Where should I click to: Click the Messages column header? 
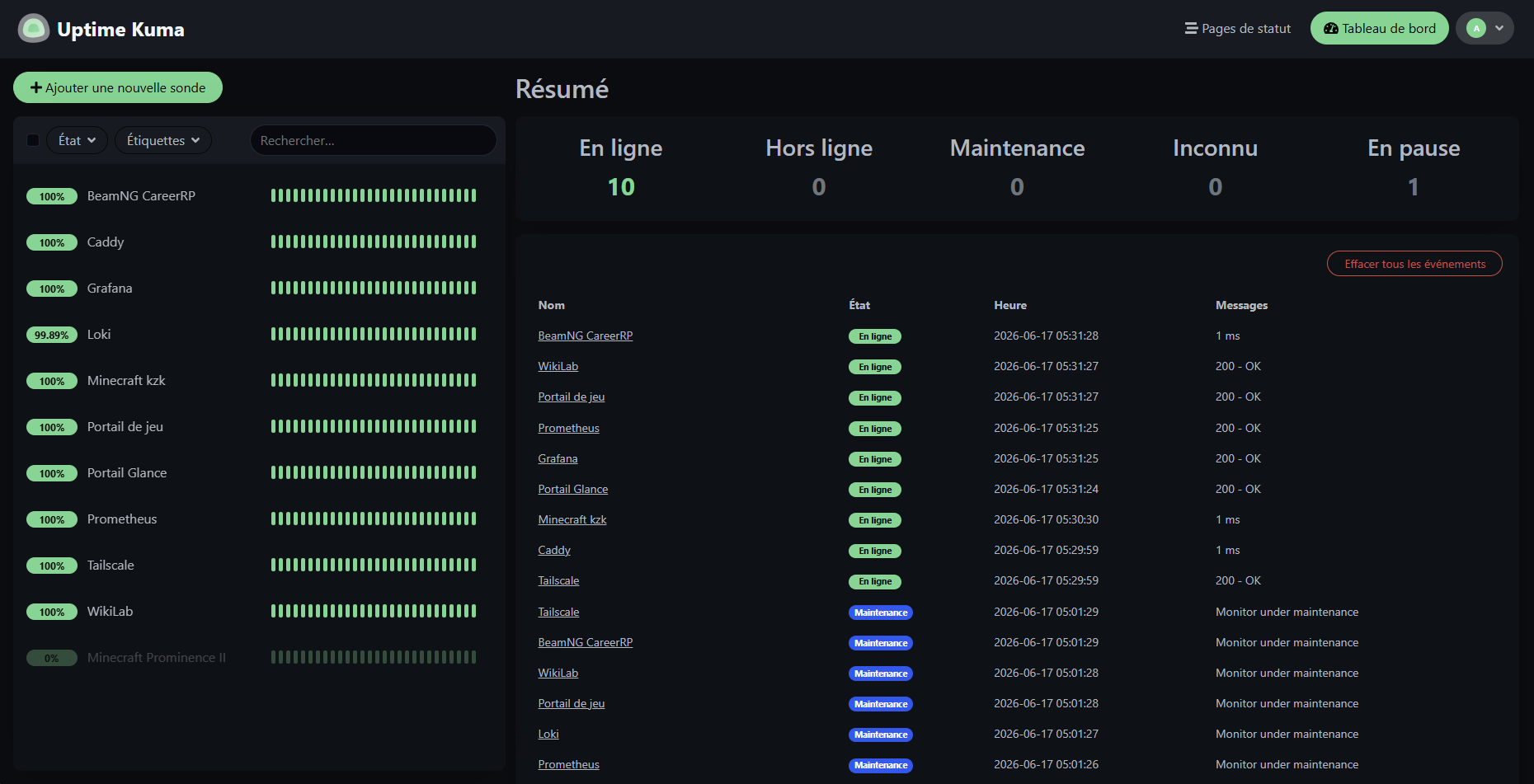1241,305
